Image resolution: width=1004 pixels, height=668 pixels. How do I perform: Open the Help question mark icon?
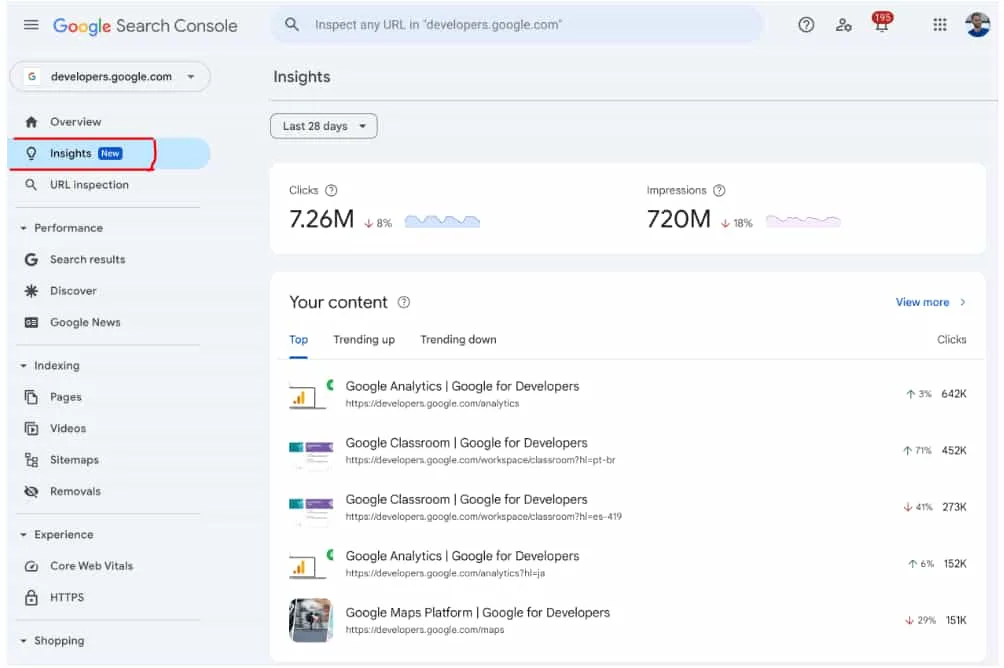pos(806,25)
